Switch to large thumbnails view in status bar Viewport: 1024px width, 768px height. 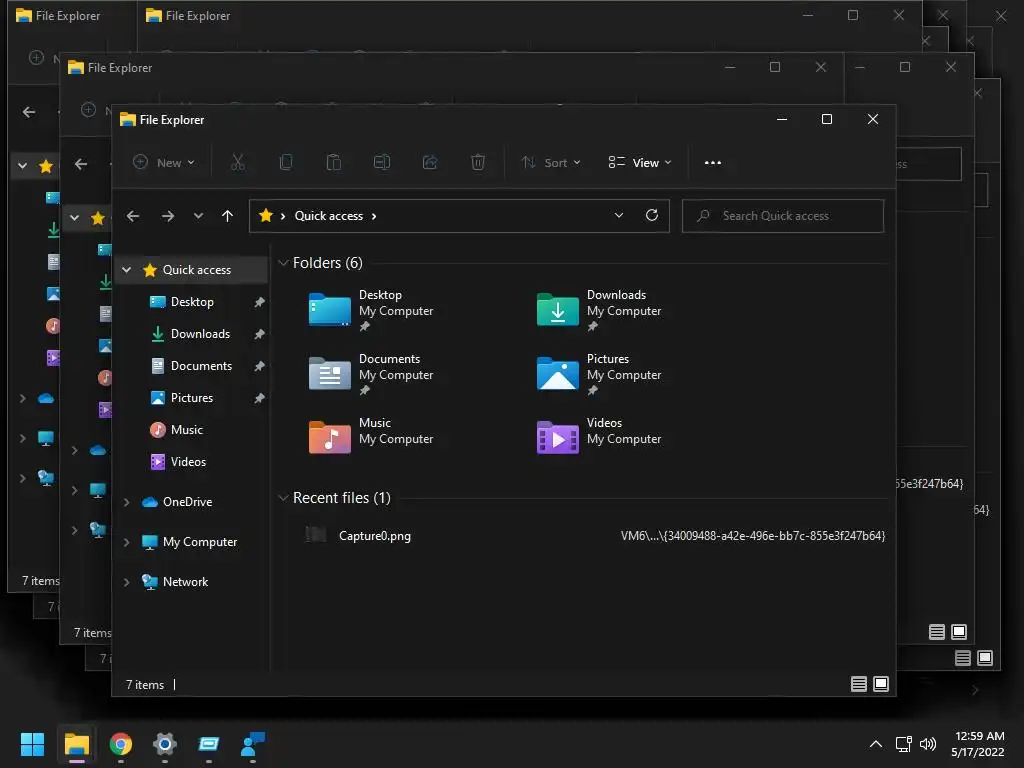881,684
